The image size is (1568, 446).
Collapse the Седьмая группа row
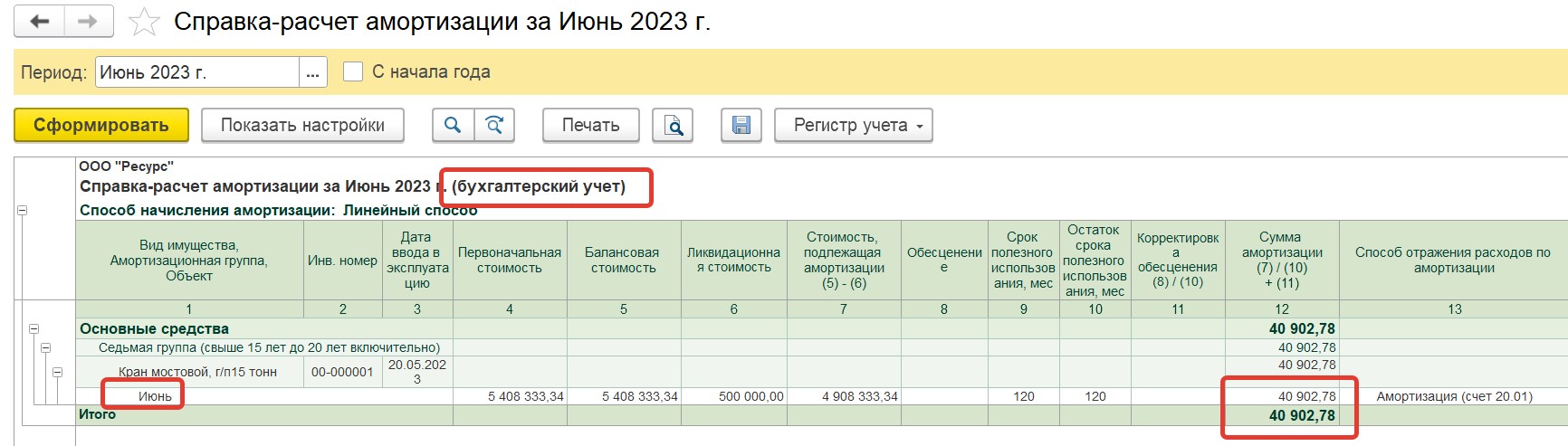point(45,347)
